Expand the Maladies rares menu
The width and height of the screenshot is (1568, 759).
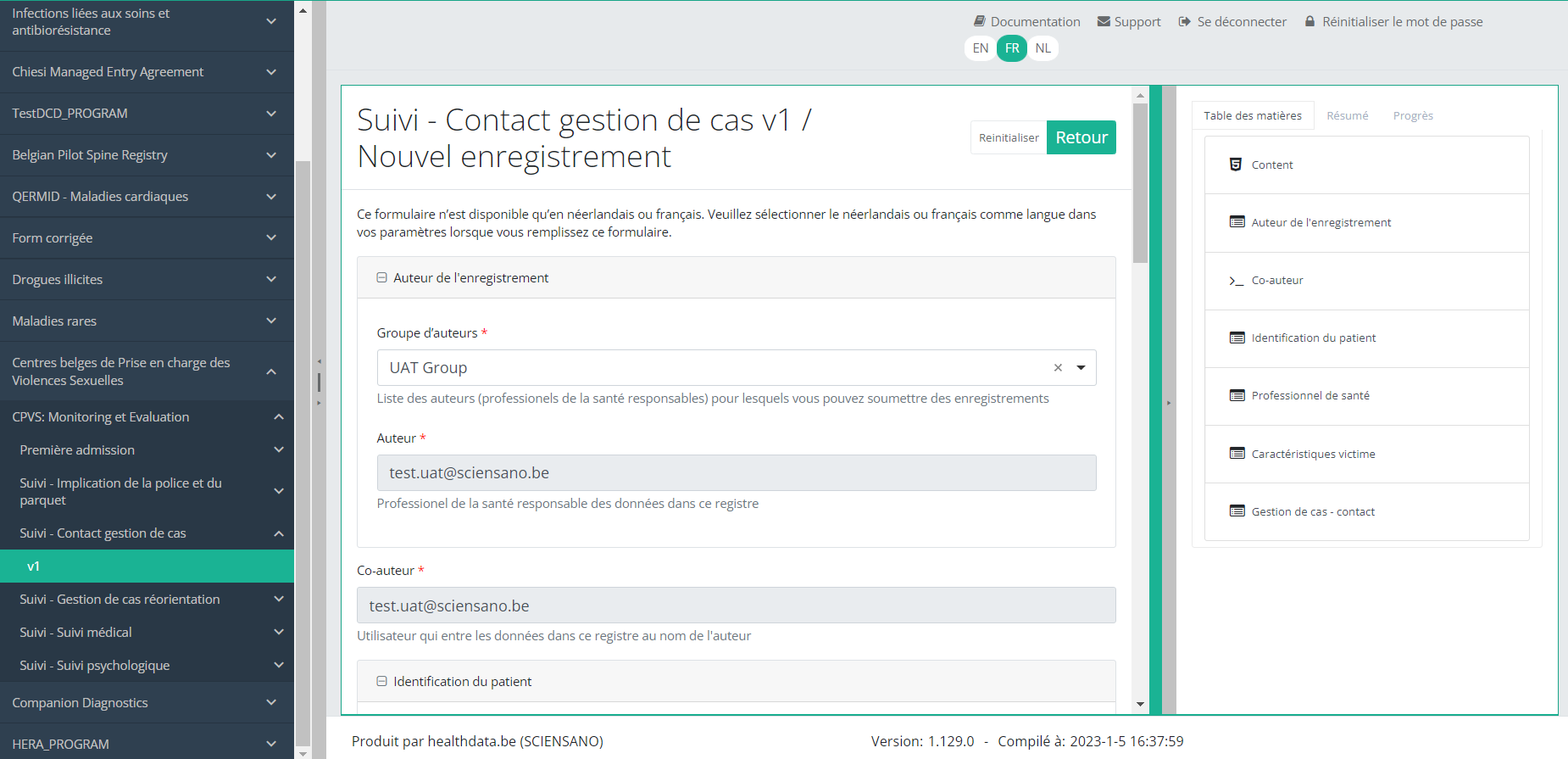pyautogui.click(x=271, y=321)
